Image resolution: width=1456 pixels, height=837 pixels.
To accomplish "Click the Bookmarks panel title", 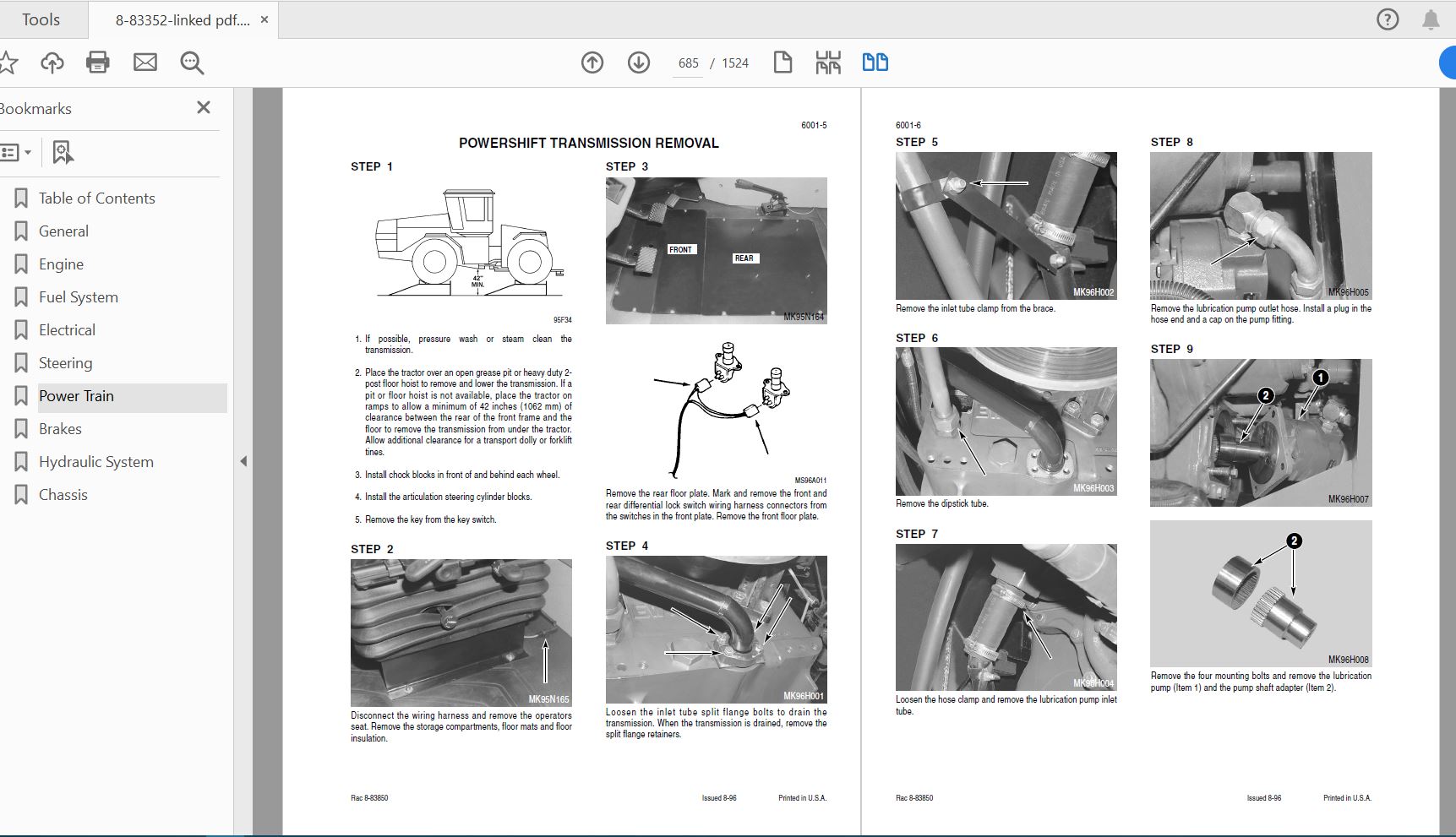I will coord(35,109).
